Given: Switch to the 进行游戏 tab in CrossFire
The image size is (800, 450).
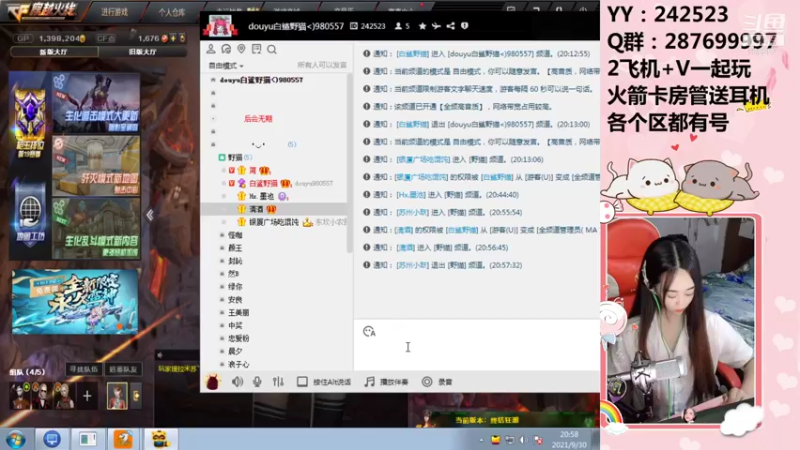Looking at the screenshot, I should pos(114,12).
